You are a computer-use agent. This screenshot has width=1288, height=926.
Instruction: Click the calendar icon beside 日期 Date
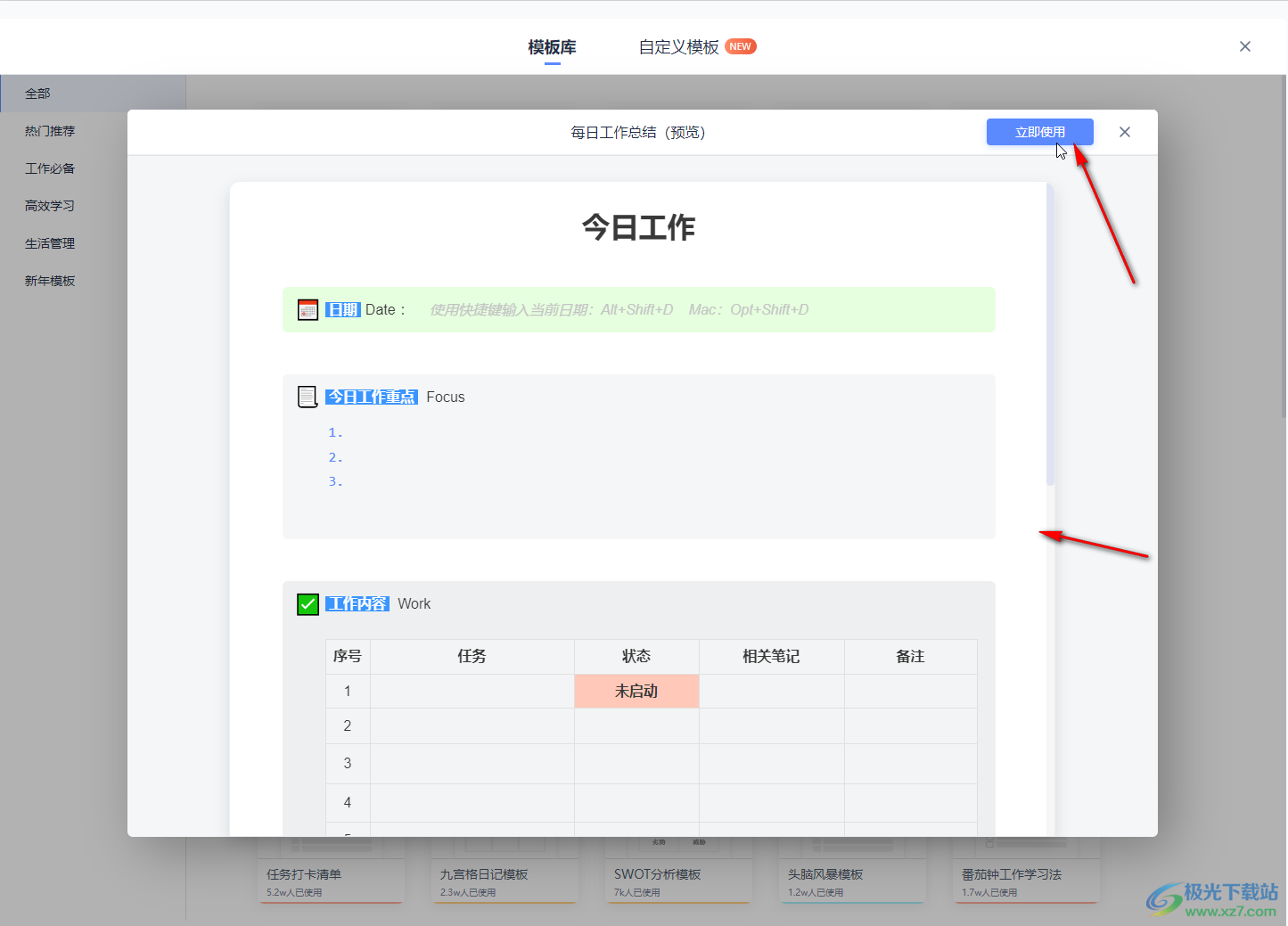[x=308, y=309]
